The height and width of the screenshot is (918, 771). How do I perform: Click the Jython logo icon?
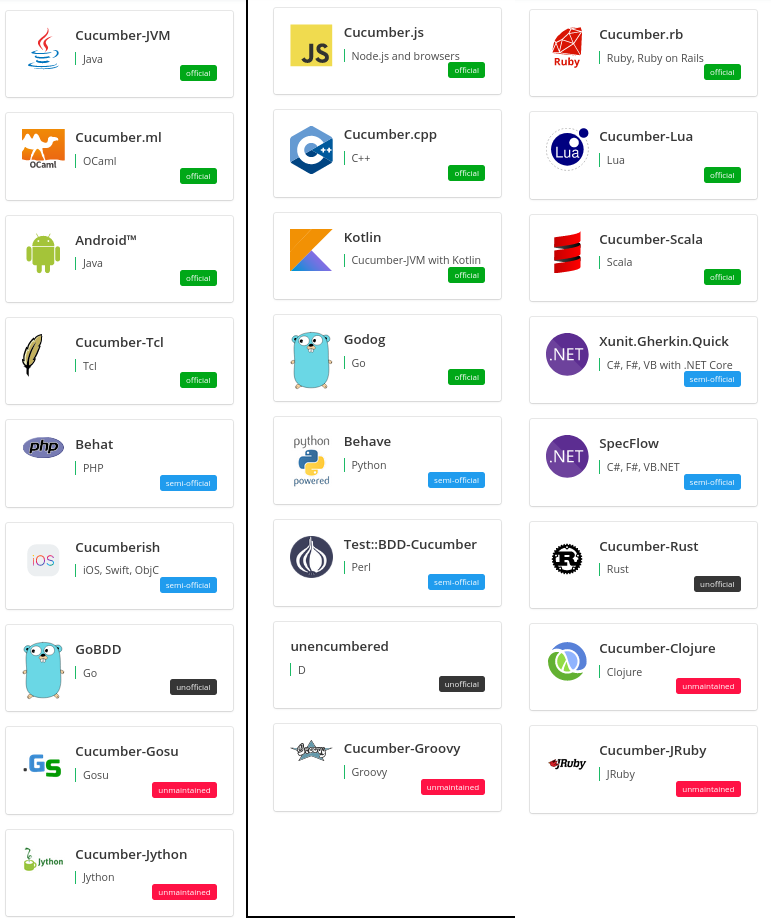(x=43, y=859)
